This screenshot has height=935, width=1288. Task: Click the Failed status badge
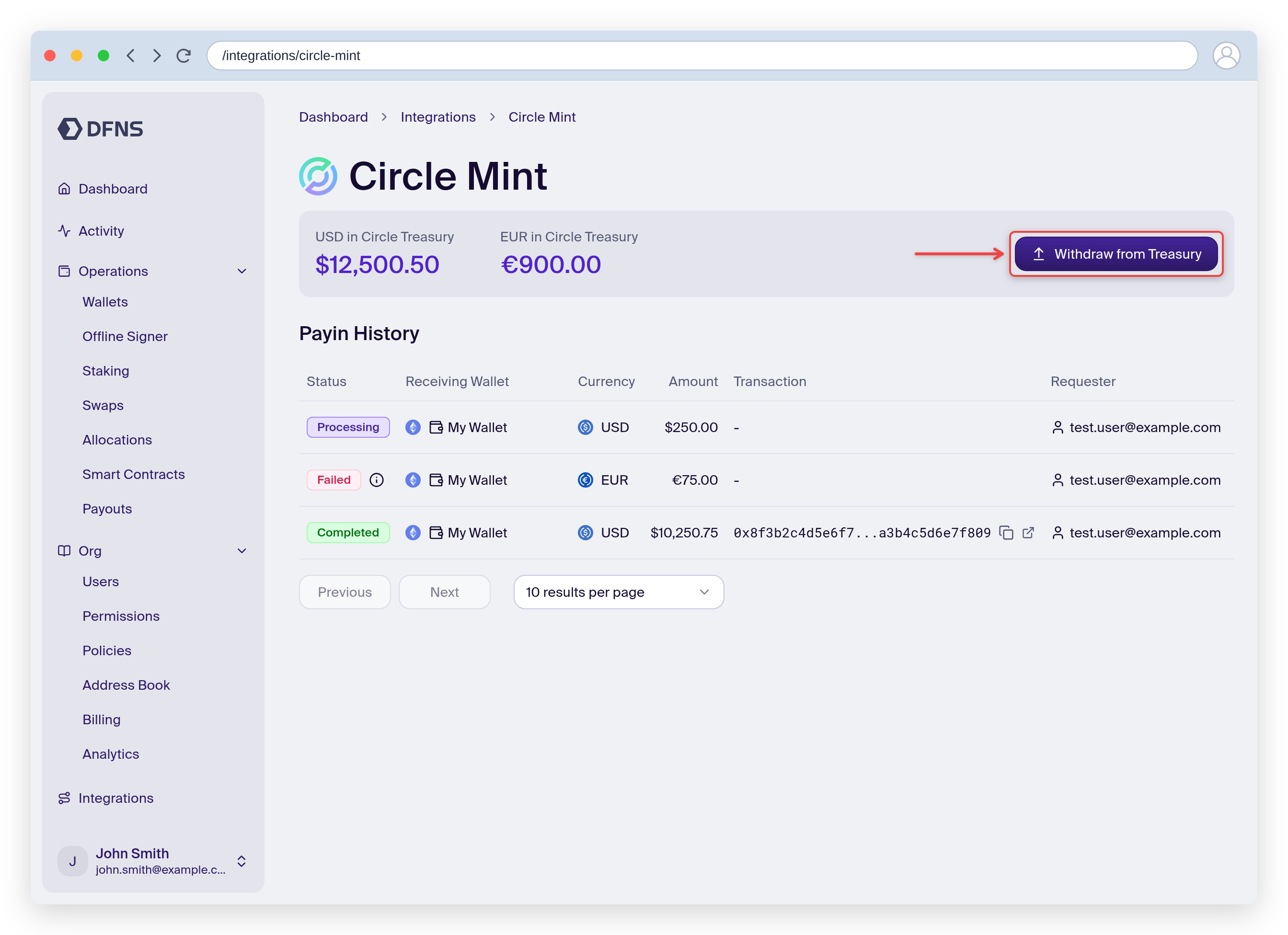click(334, 480)
